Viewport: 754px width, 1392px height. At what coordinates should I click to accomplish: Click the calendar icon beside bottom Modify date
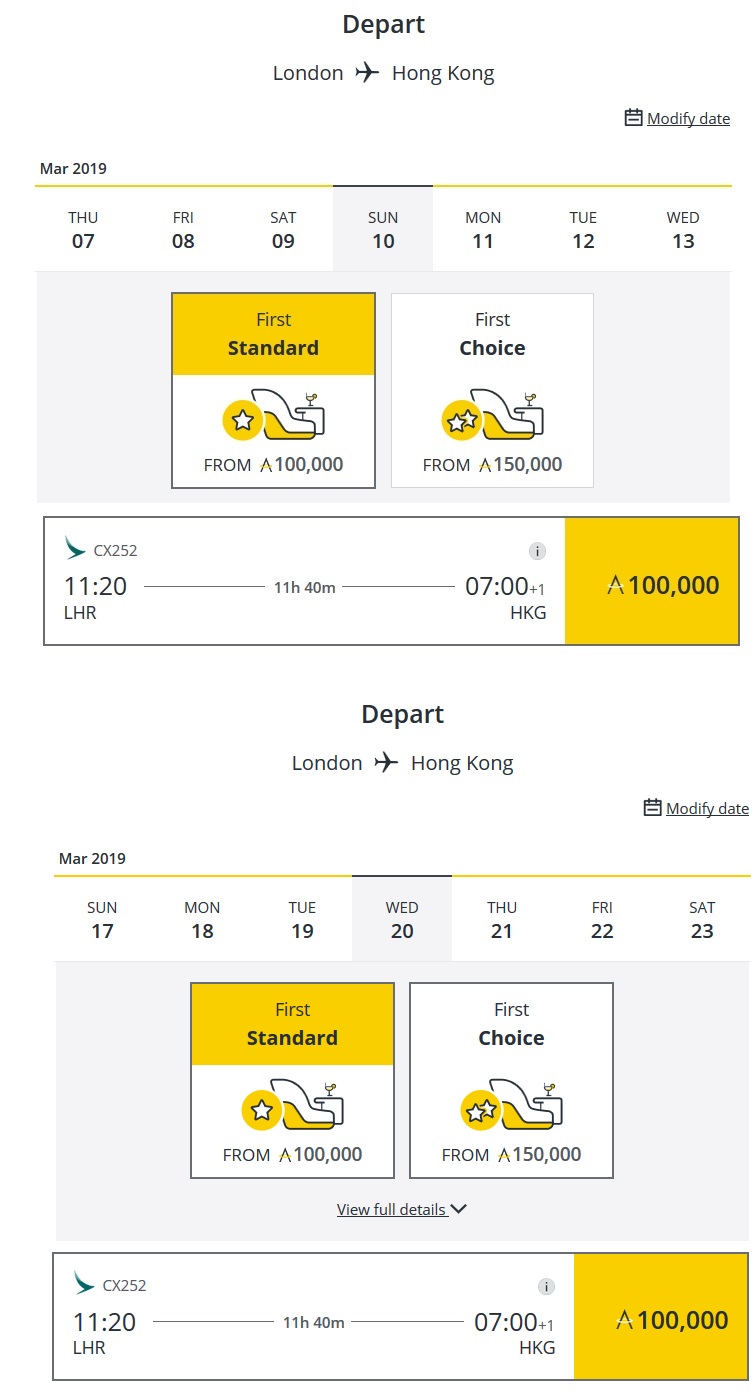coord(652,808)
